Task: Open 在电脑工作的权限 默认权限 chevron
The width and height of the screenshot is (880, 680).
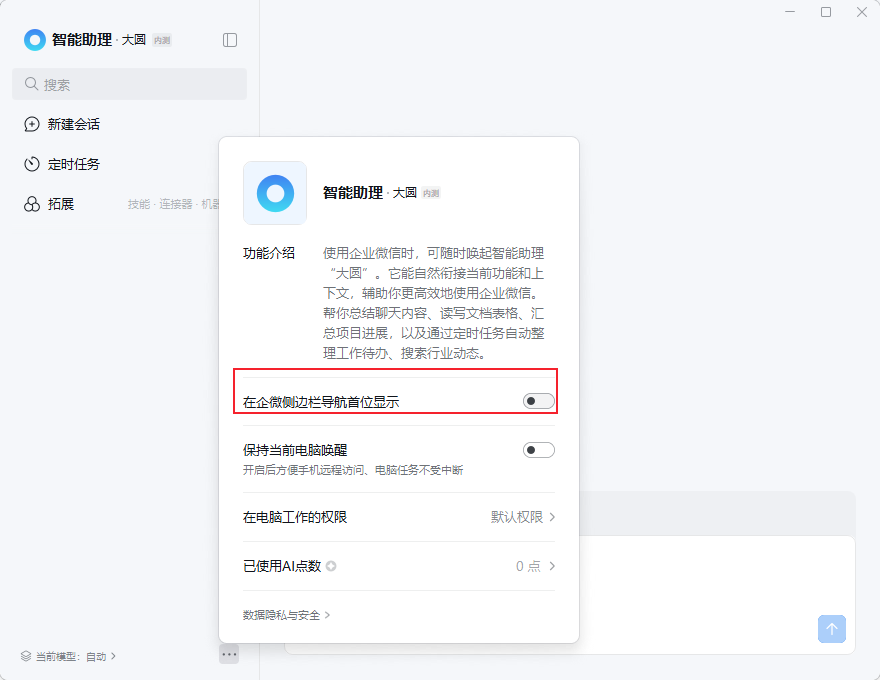Action: tap(552, 517)
